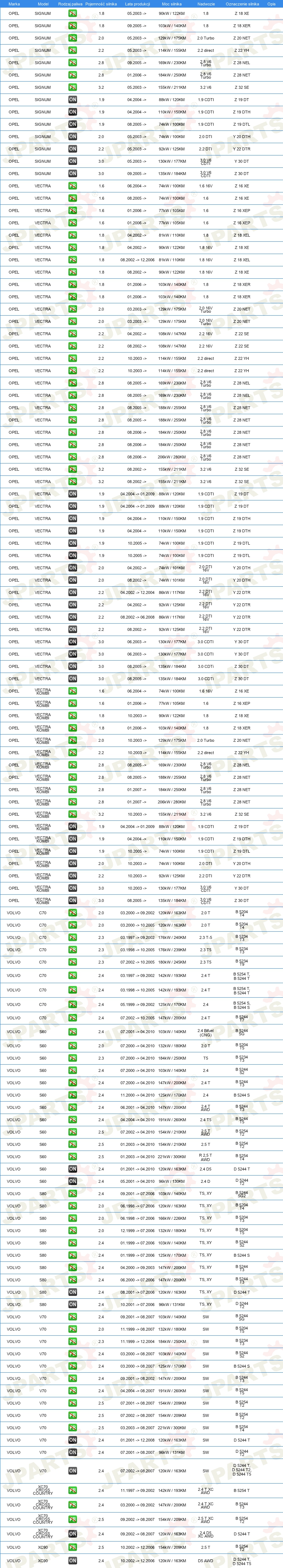Viewport: 283px width, 1568px height.
Task: Click the '11.1997 -> 09.2002' production years cell
Action: coord(137,1490)
